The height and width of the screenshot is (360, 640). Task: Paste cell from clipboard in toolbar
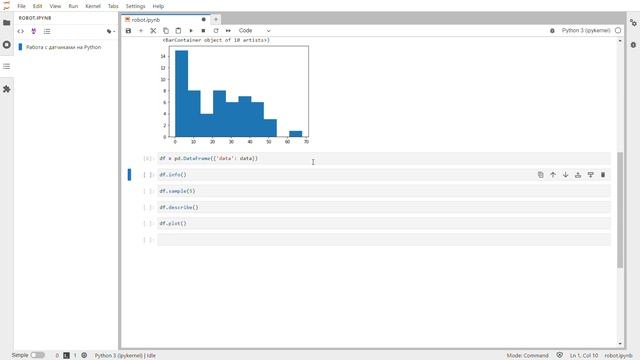coord(178,31)
